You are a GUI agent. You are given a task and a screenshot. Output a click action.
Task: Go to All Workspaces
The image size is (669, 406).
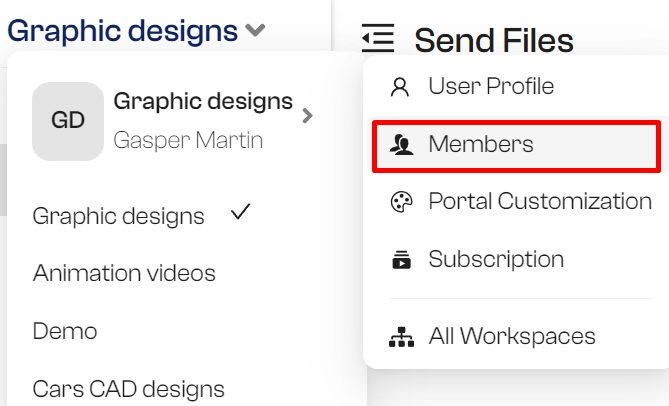(516, 336)
